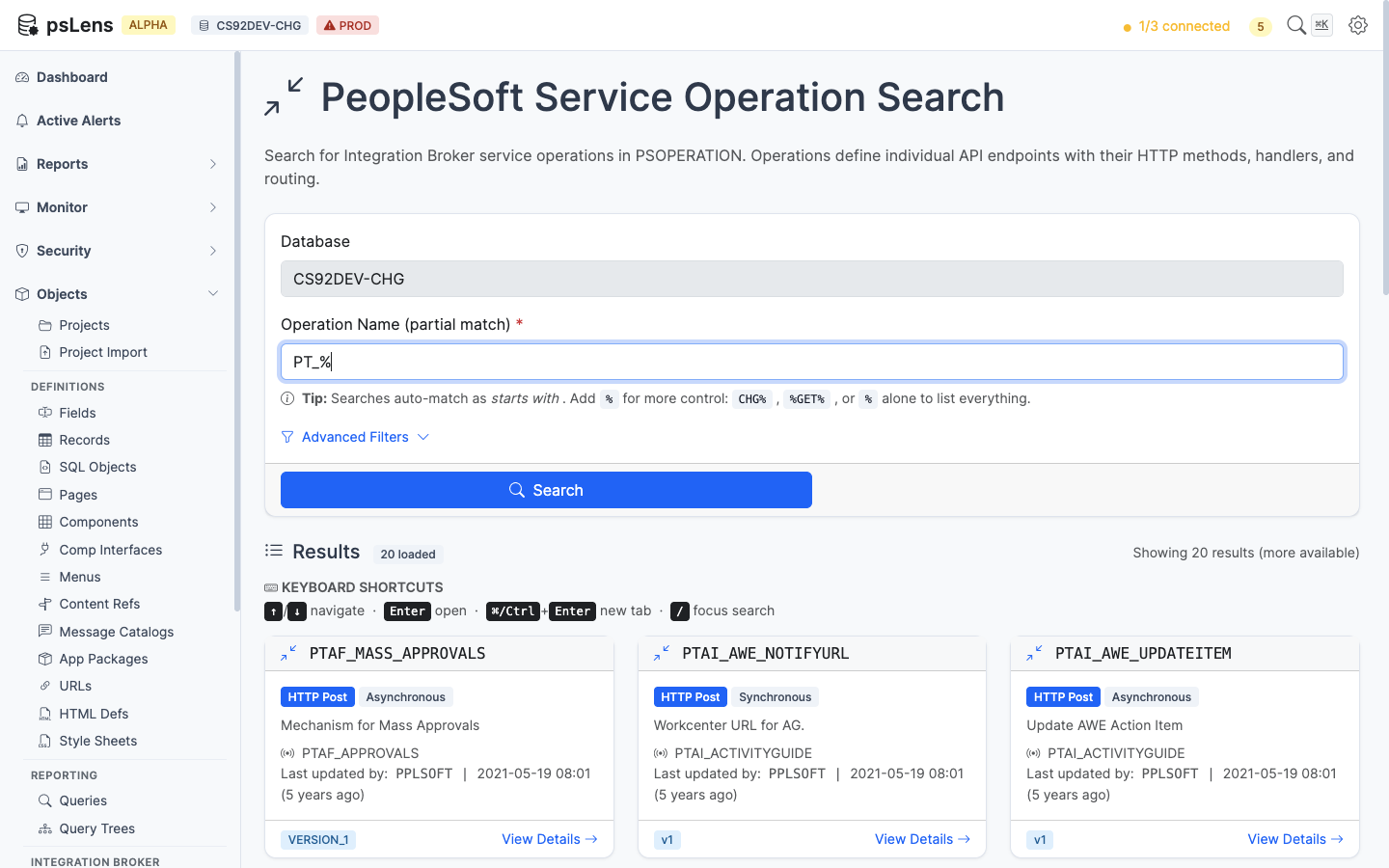
Task: Expand the Reports sidebar section
Action: (x=117, y=164)
